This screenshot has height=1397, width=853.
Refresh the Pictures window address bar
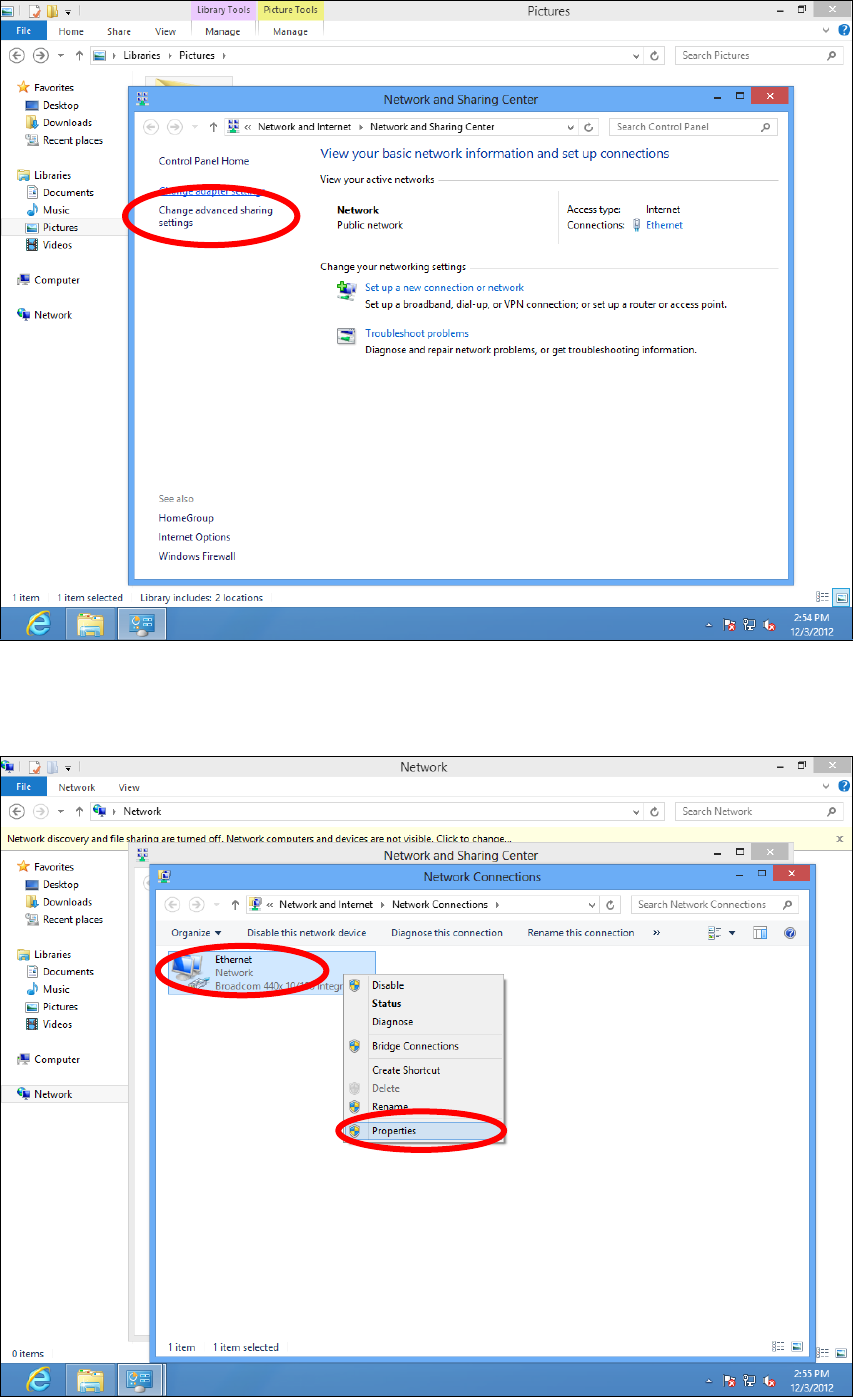[655, 56]
